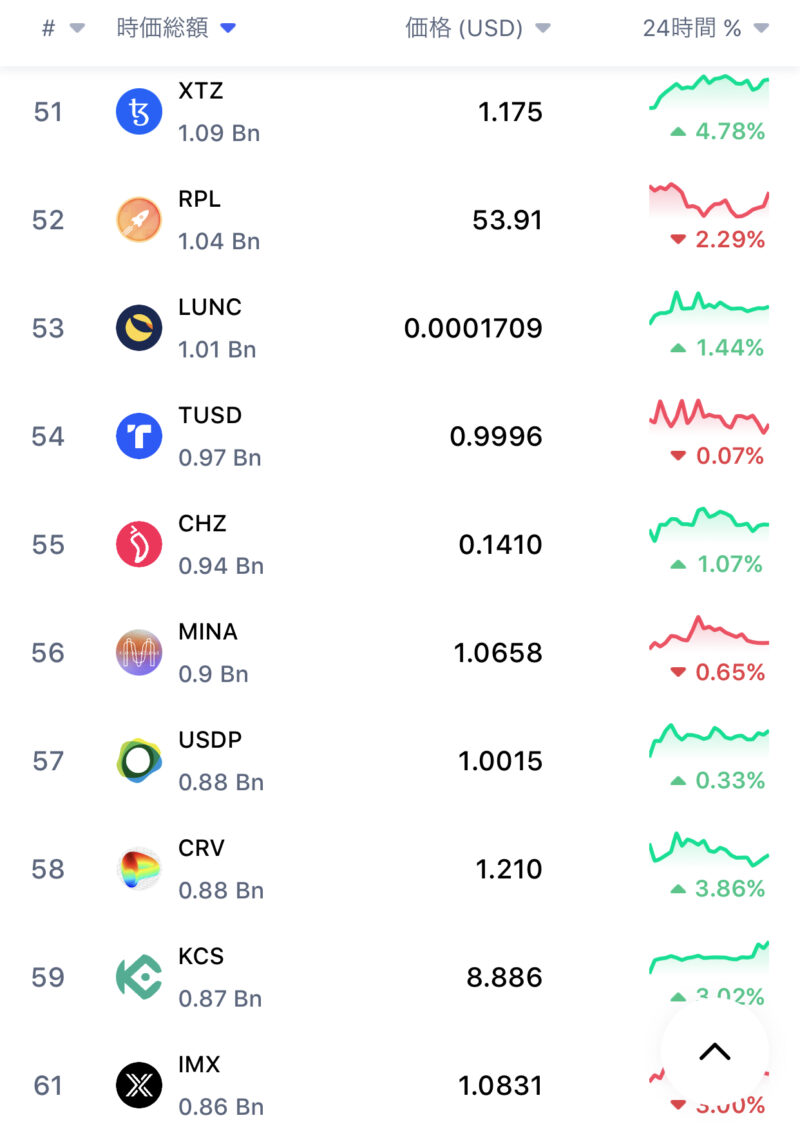Select the LUNC coin icon
800x1147 pixels.
[139, 328]
